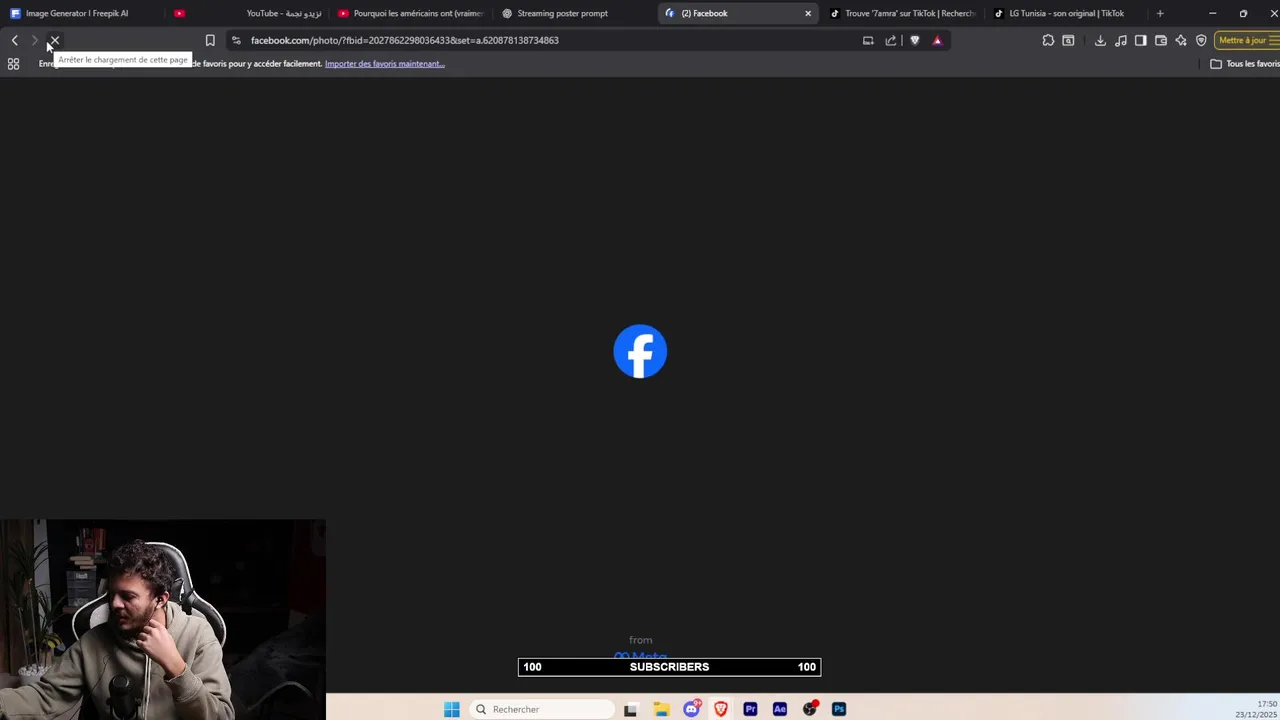
Task: Open the Brave Shields lion icon
Action: click(914, 40)
